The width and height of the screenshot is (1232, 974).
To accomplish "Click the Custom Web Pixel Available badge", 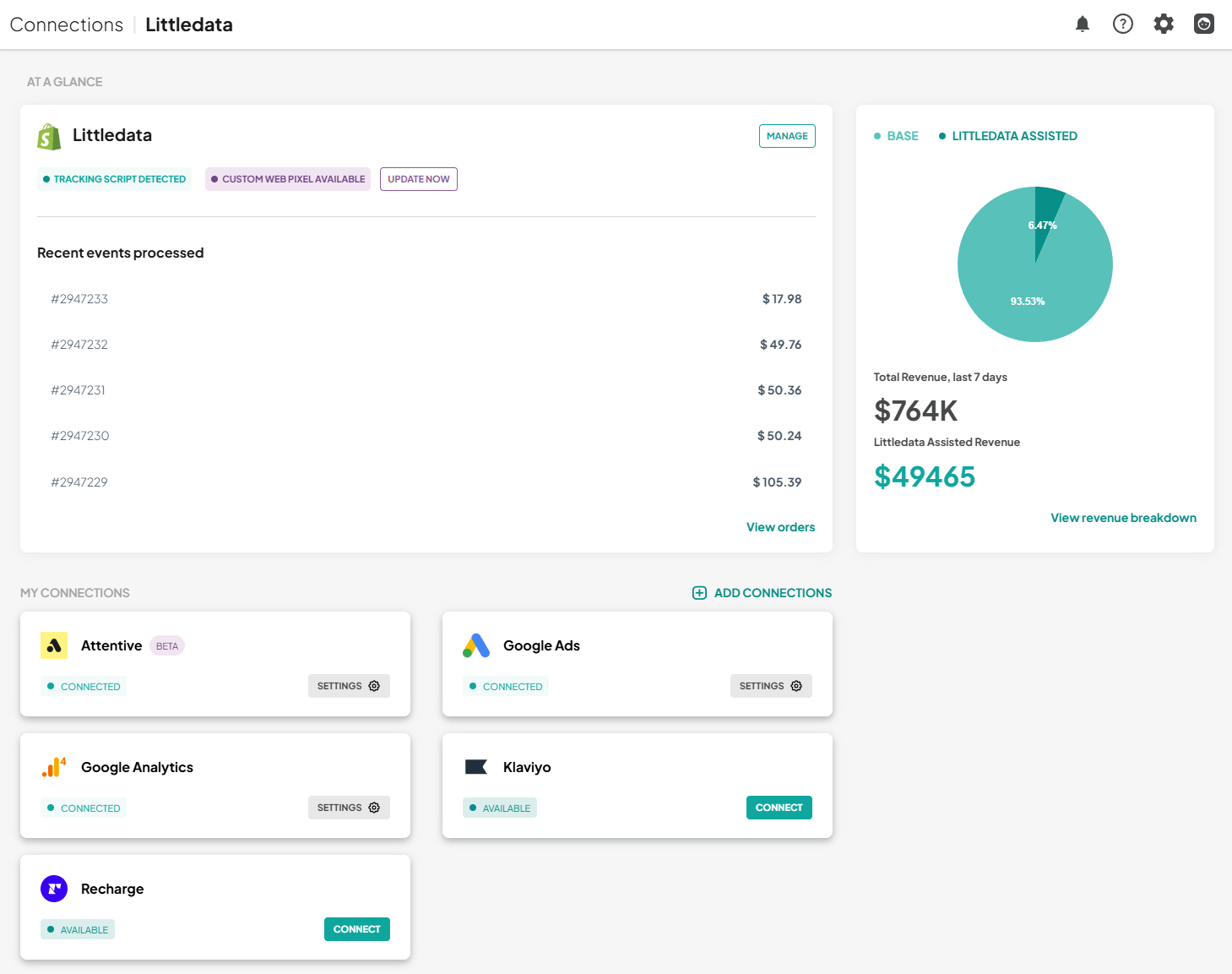I will [288, 179].
